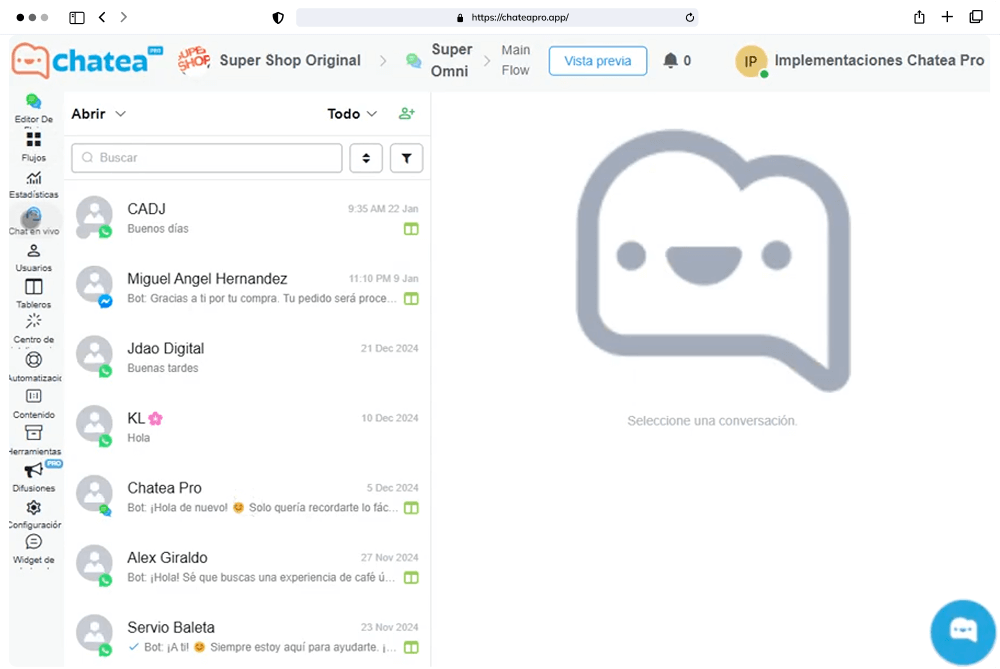Expand the Todo filter dropdown
Screen dimensions: 1000x669
[x=352, y=114]
